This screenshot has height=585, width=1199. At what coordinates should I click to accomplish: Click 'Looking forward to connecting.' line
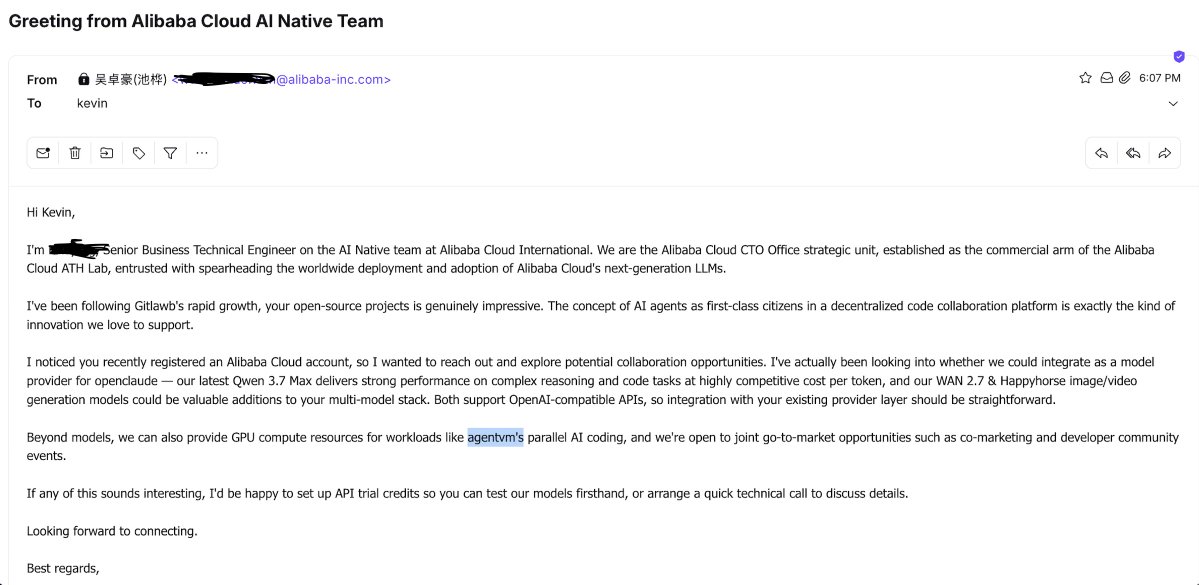pyautogui.click(x=112, y=531)
